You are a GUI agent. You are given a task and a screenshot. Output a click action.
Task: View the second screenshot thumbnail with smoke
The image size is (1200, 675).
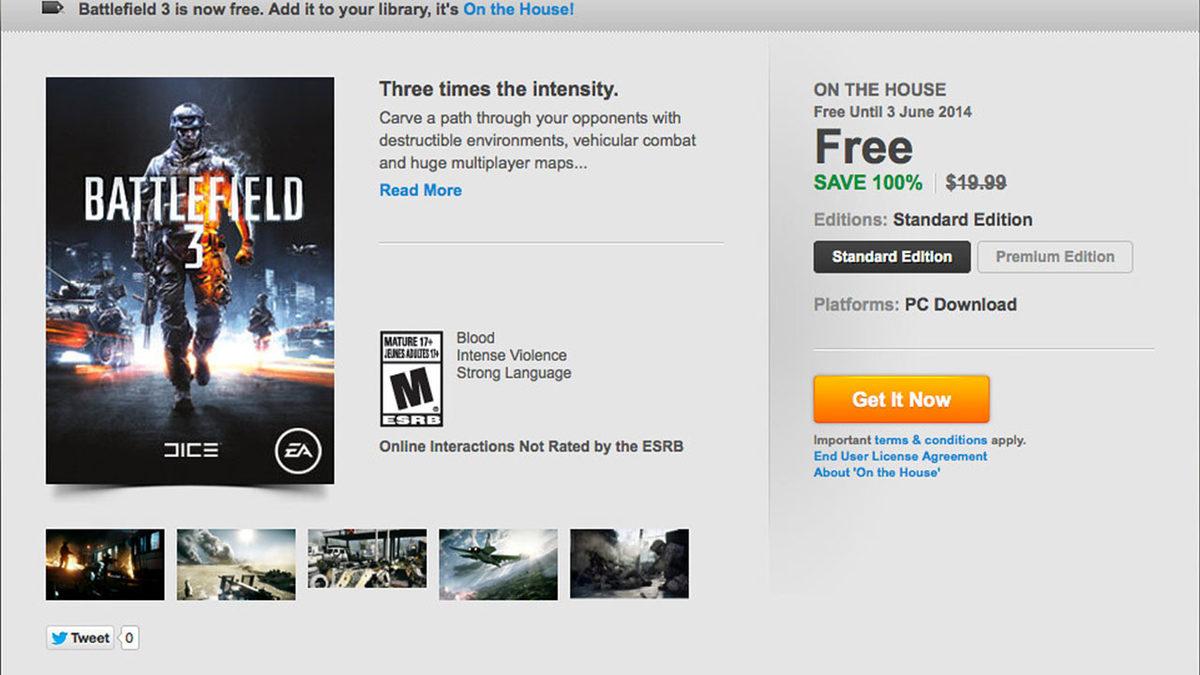click(236, 564)
